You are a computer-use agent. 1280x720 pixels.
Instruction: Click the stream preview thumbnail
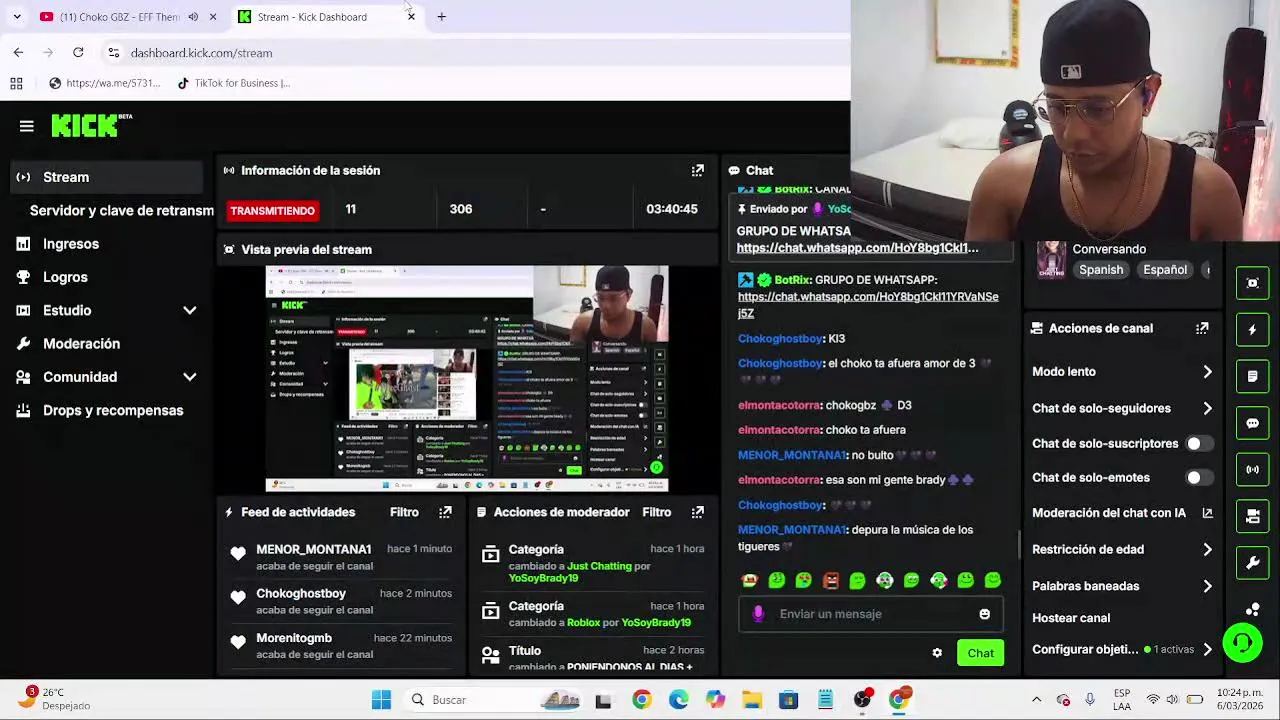tap(467, 379)
